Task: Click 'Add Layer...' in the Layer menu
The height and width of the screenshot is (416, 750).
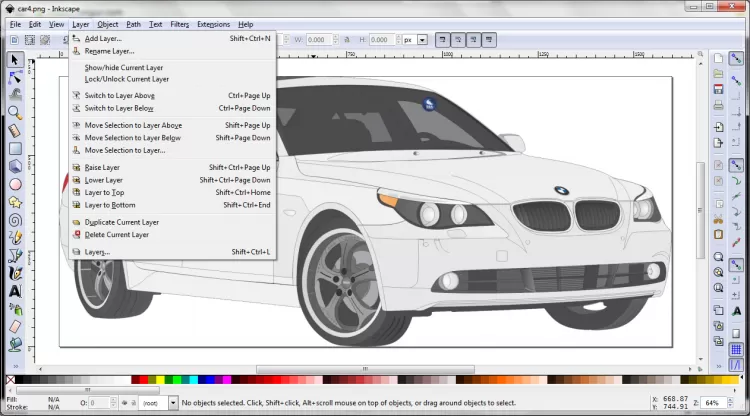Action: [x=103, y=38]
